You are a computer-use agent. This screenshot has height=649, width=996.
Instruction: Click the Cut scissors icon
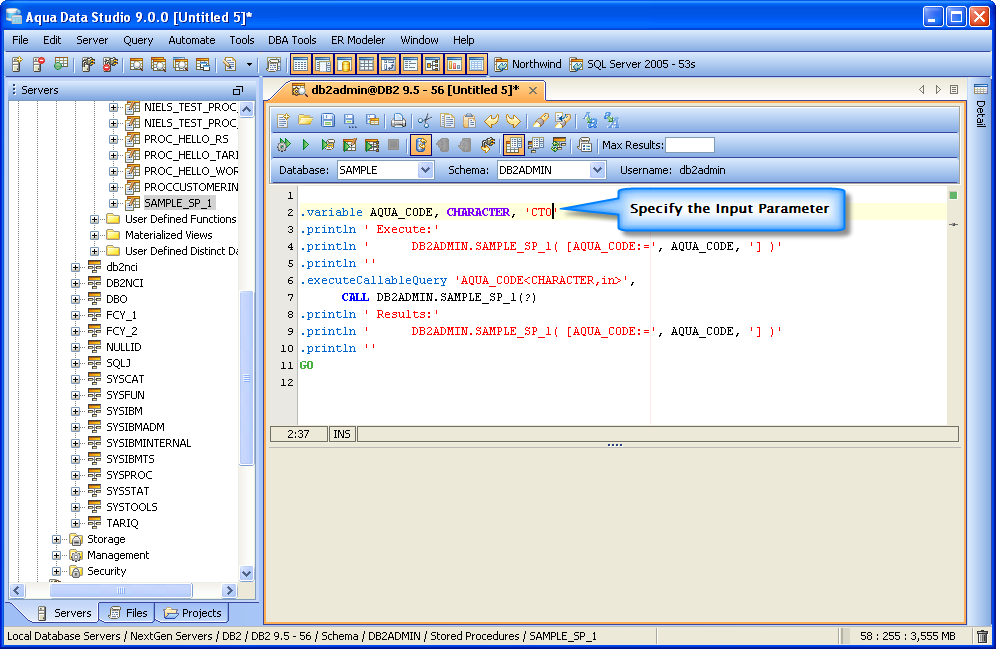click(x=424, y=120)
